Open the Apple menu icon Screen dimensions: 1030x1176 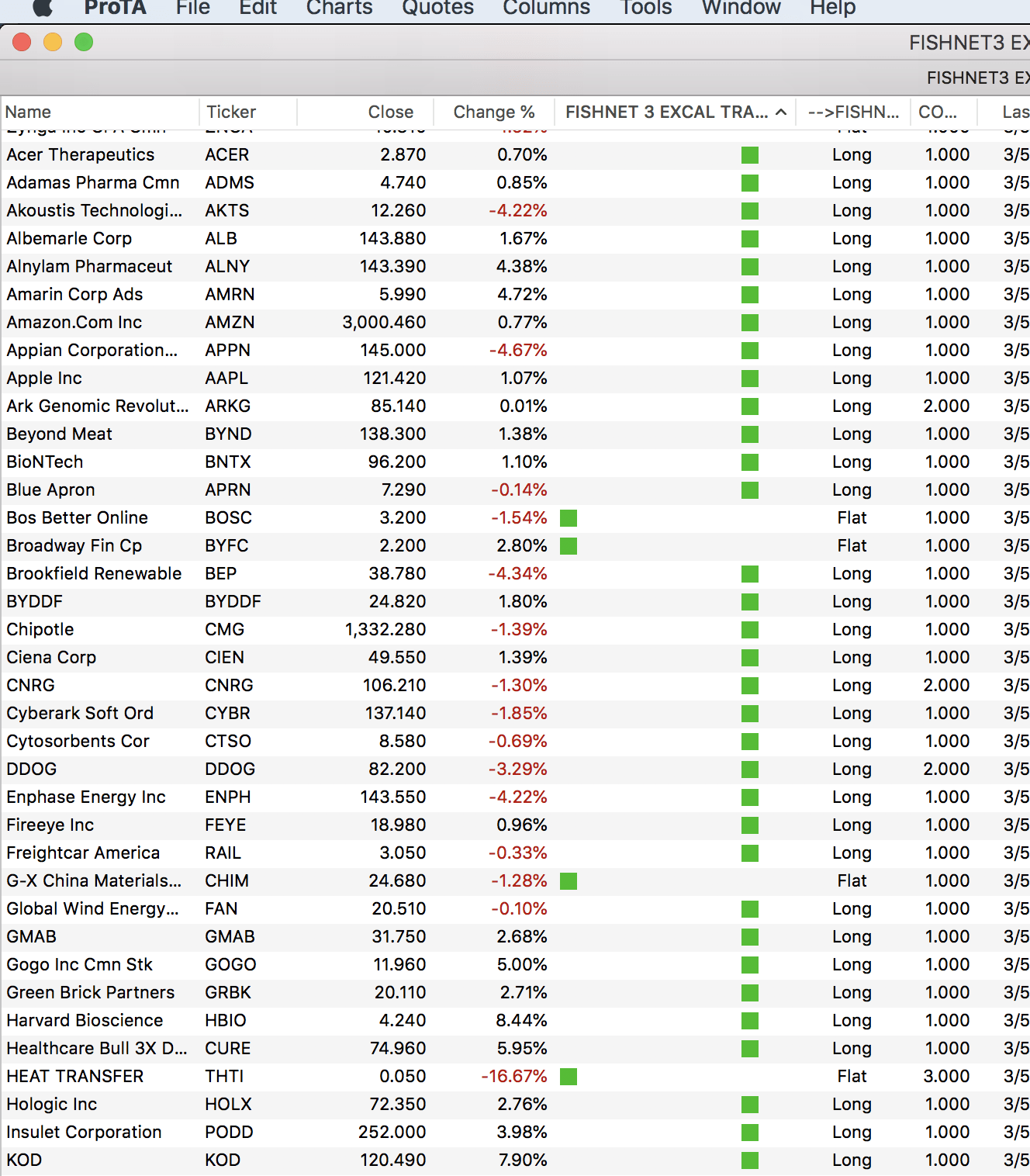tap(43, 7)
